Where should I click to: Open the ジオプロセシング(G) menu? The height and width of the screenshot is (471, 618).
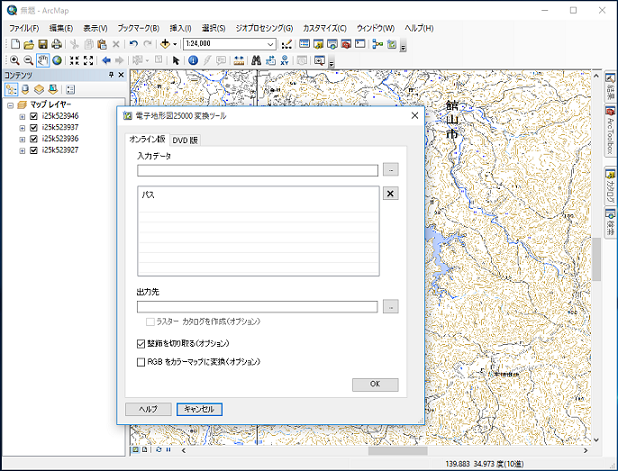tap(264, 28)
